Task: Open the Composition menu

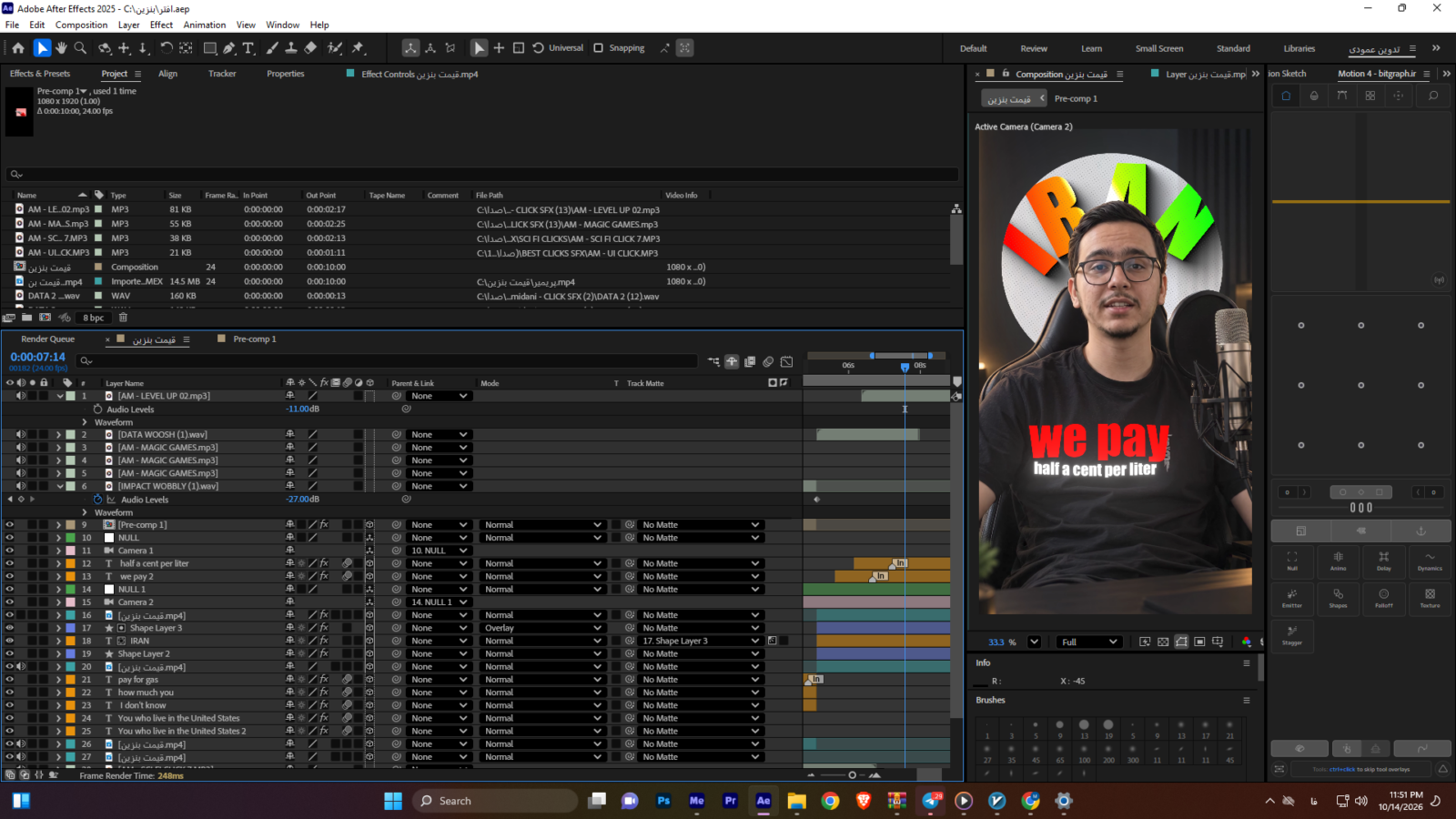Action: [x=81, y=25]
